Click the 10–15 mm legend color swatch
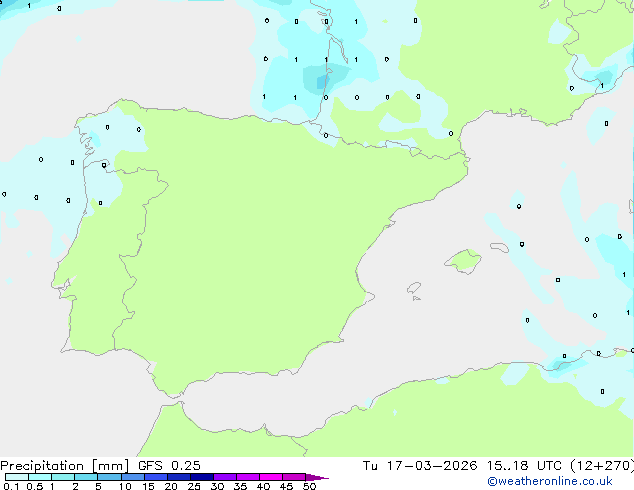This screenshot has width=634, height=490. click(x=133, y=477)
